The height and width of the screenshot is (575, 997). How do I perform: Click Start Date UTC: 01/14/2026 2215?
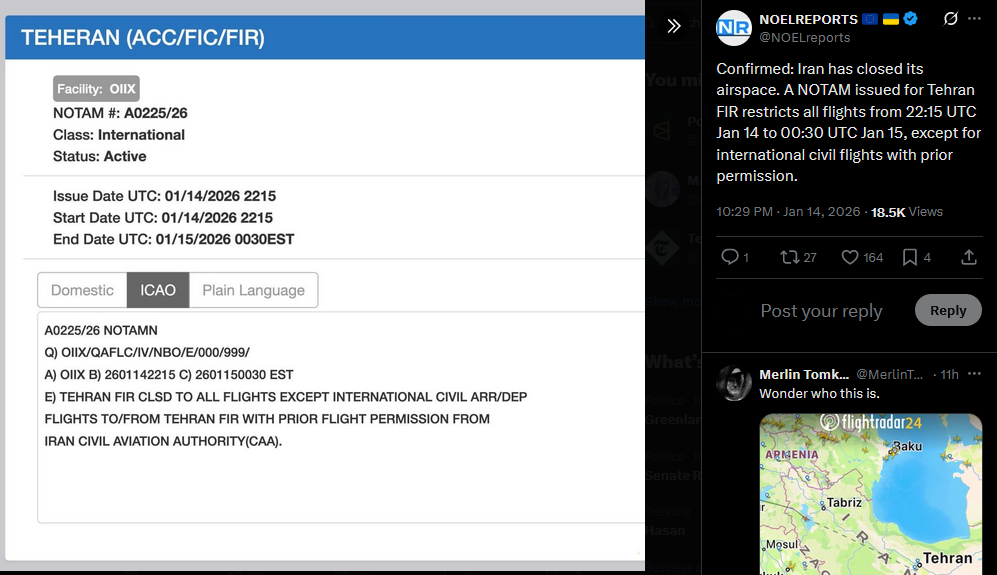[x=163, y=218]
